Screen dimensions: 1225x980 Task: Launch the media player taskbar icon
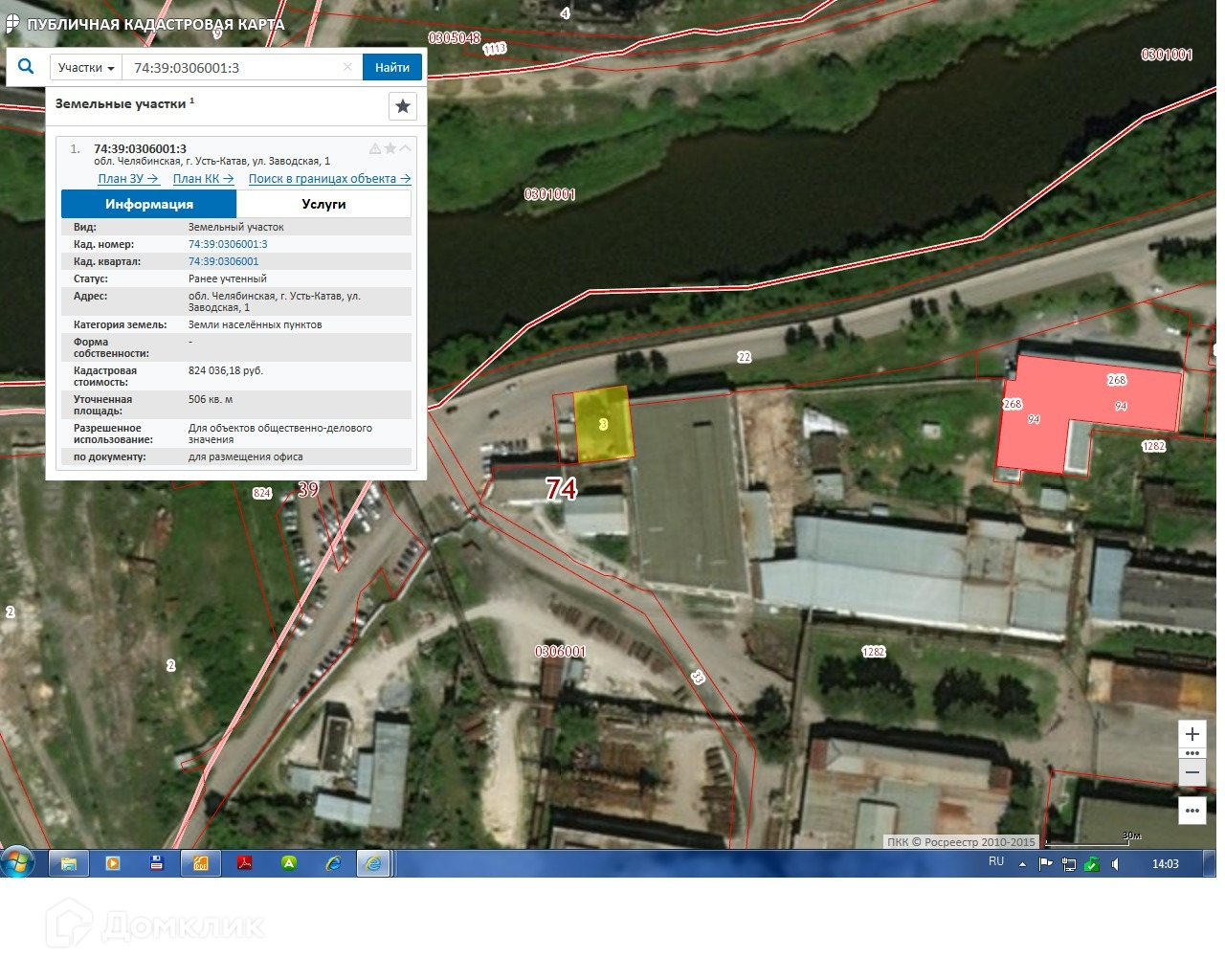(x=113, y=863)
